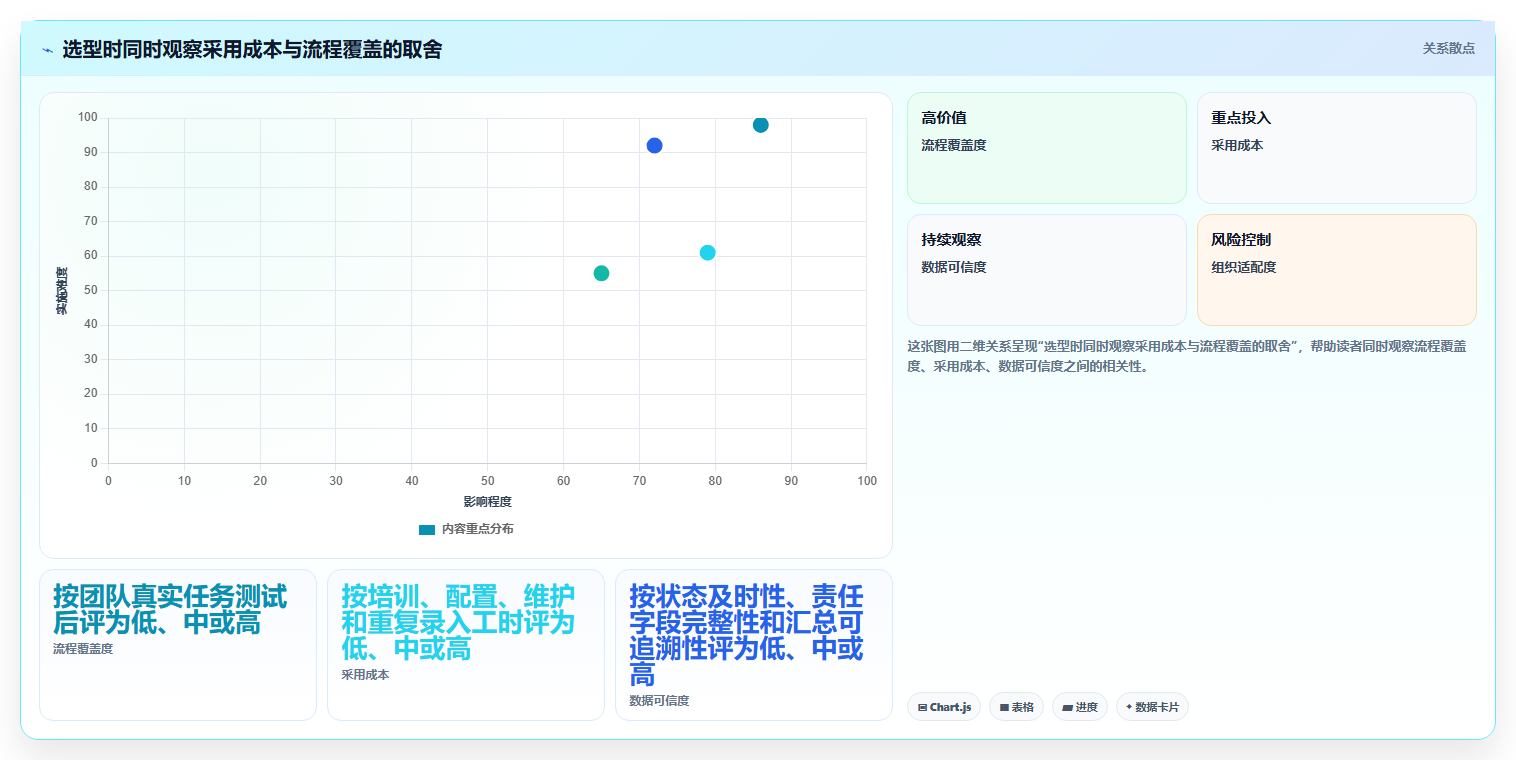Click 流程覆盖度 caption under first bottom card
This screenshot has width=1516, height=760.
[x=83, y=648]
